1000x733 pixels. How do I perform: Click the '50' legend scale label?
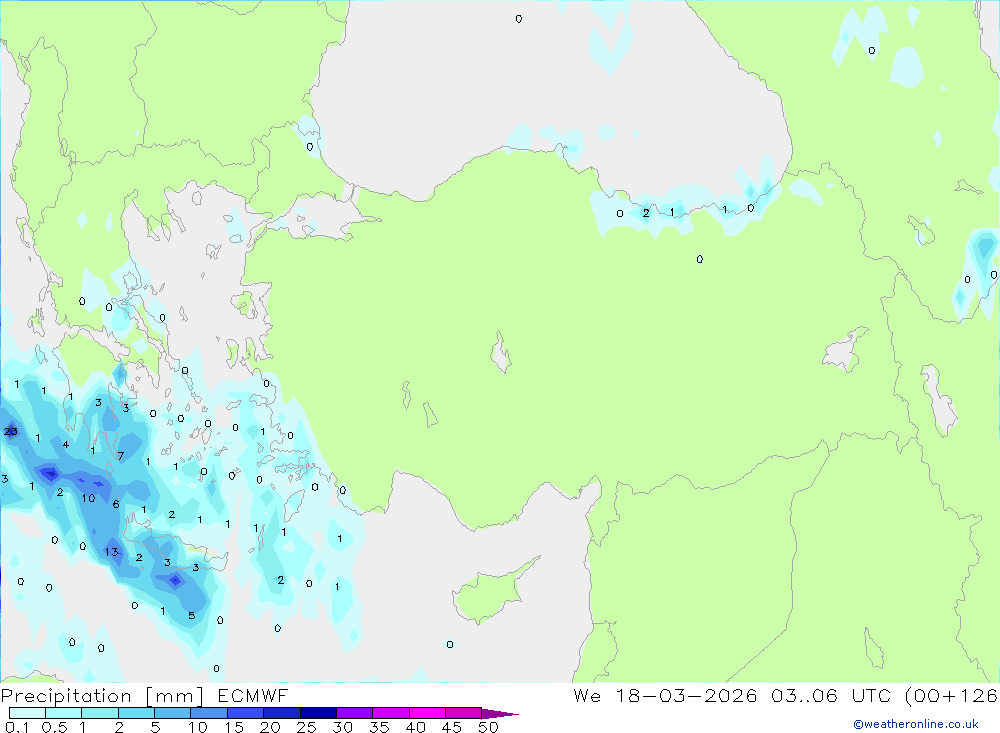click(489, 727)
